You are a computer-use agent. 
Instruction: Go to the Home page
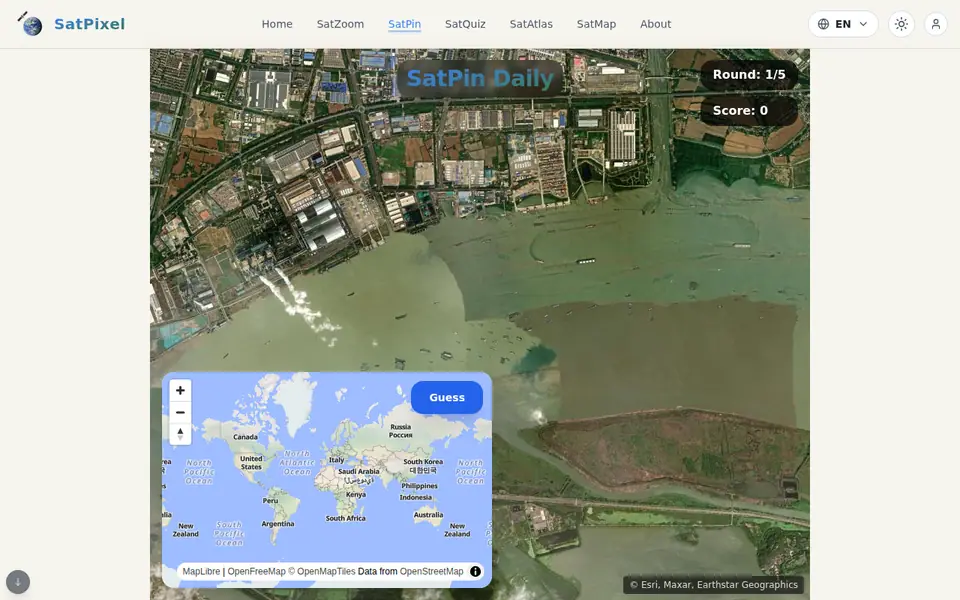pyautogui.click(x=277, y=24)
